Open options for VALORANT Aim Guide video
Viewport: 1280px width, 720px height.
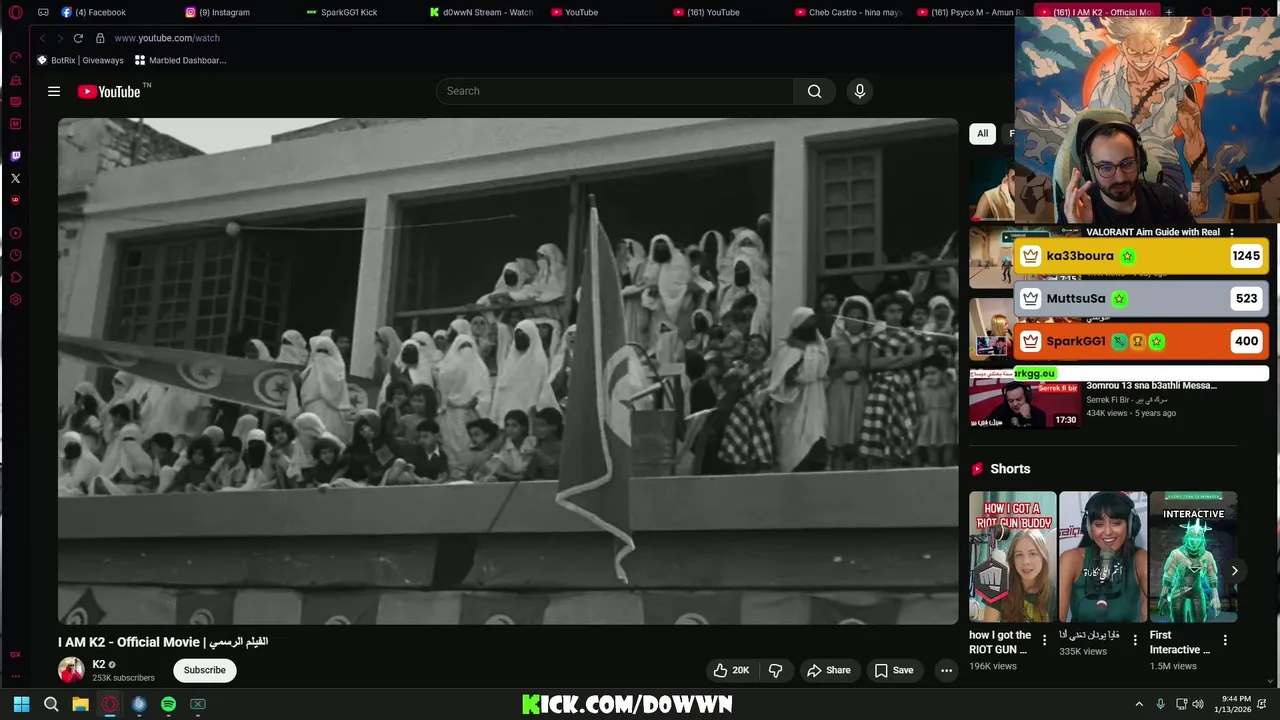click(1232, 232)
